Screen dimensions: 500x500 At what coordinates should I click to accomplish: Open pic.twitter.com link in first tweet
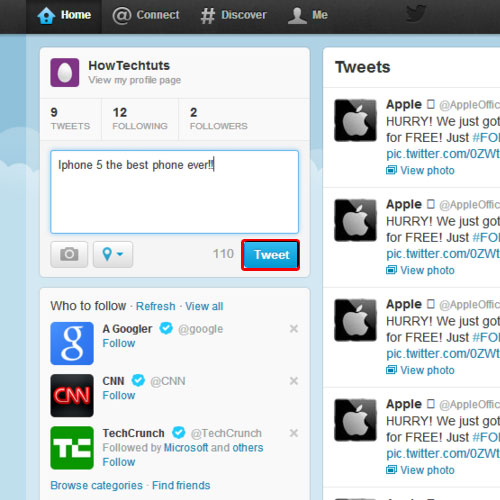tap(443, 154)
